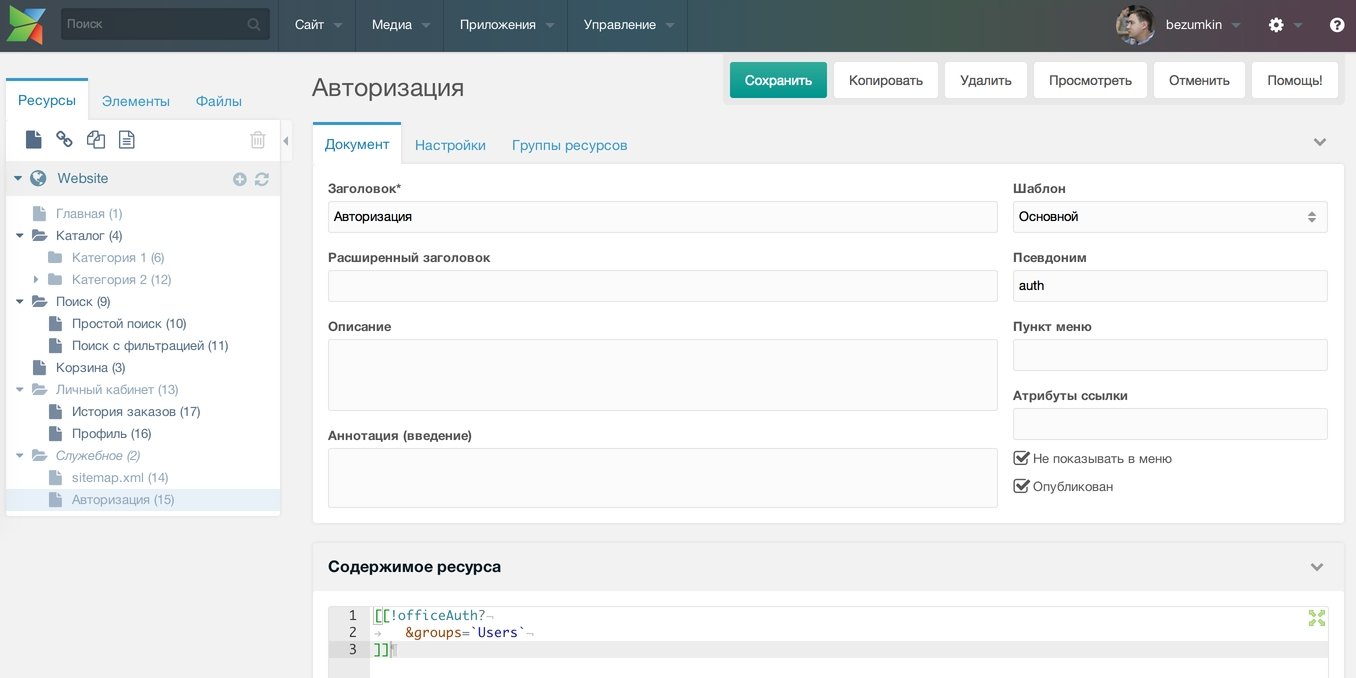The height and width of the screenshot is (678, 1356).
Task: Click the search magnifier icon
Action: [x=254, y=24]
